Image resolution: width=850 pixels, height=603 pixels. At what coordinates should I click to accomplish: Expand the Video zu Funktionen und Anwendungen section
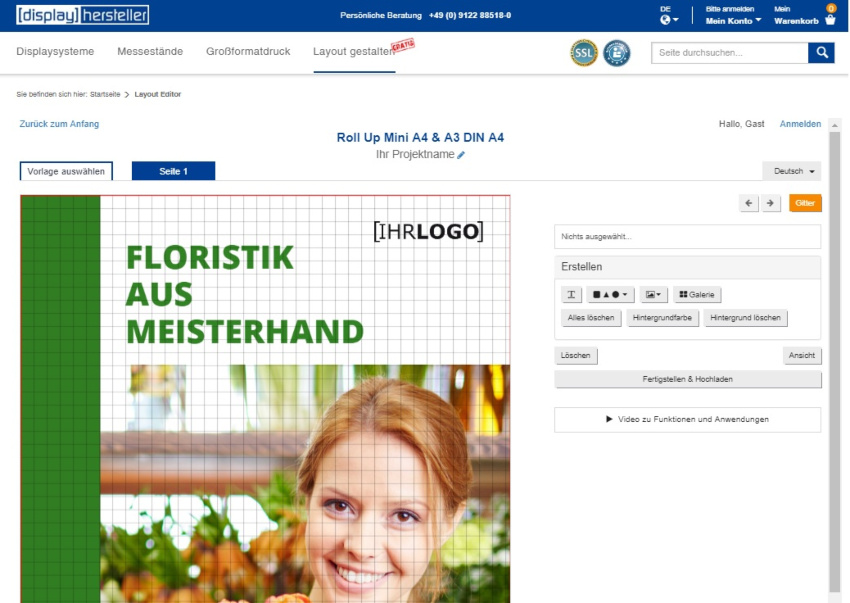(687, 419)
